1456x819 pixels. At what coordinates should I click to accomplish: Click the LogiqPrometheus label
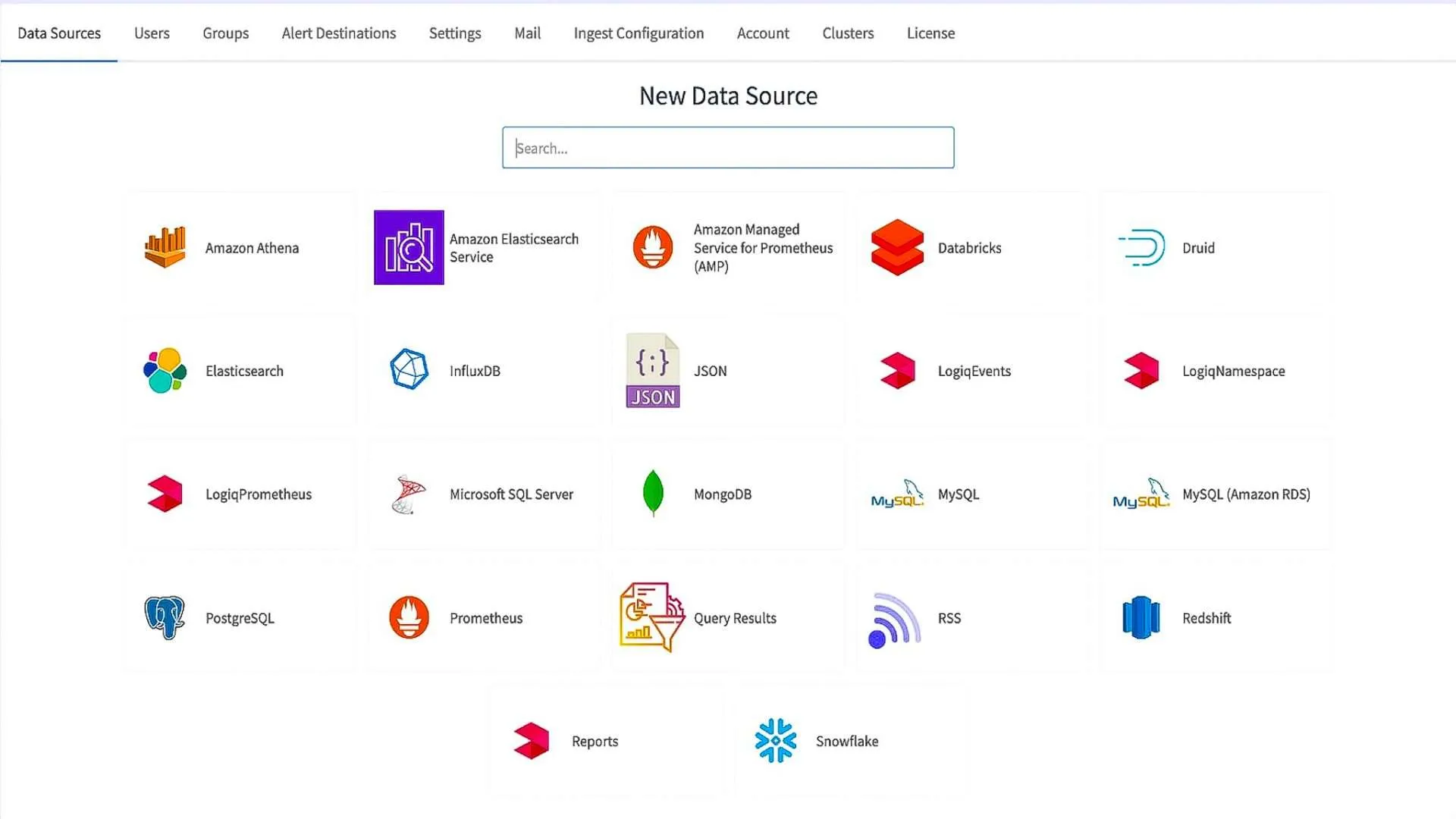[259, 494]
